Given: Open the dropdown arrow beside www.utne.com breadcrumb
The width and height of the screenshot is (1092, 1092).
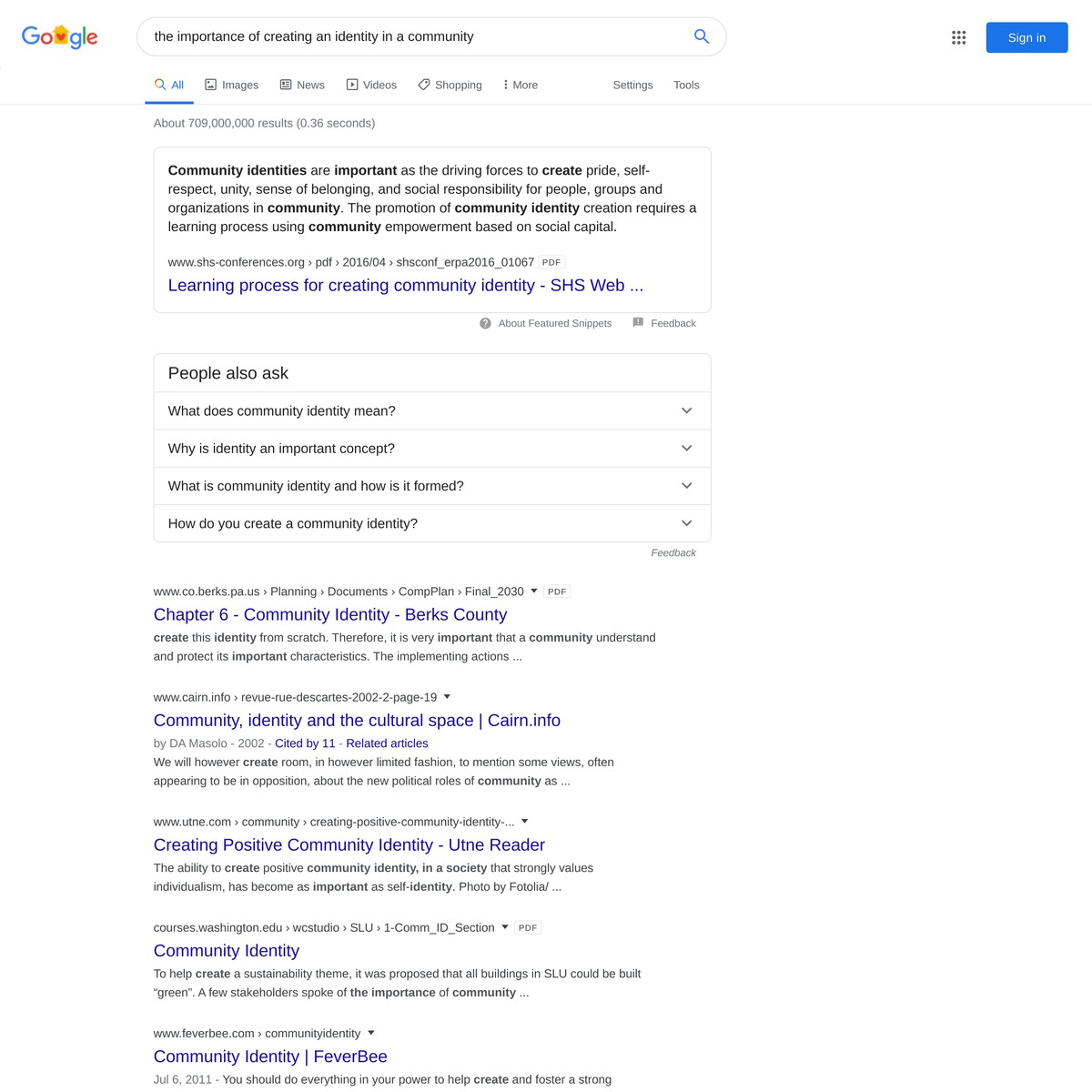Looking at the screenshot, I should pyautogui.click(x=524, y=821).
